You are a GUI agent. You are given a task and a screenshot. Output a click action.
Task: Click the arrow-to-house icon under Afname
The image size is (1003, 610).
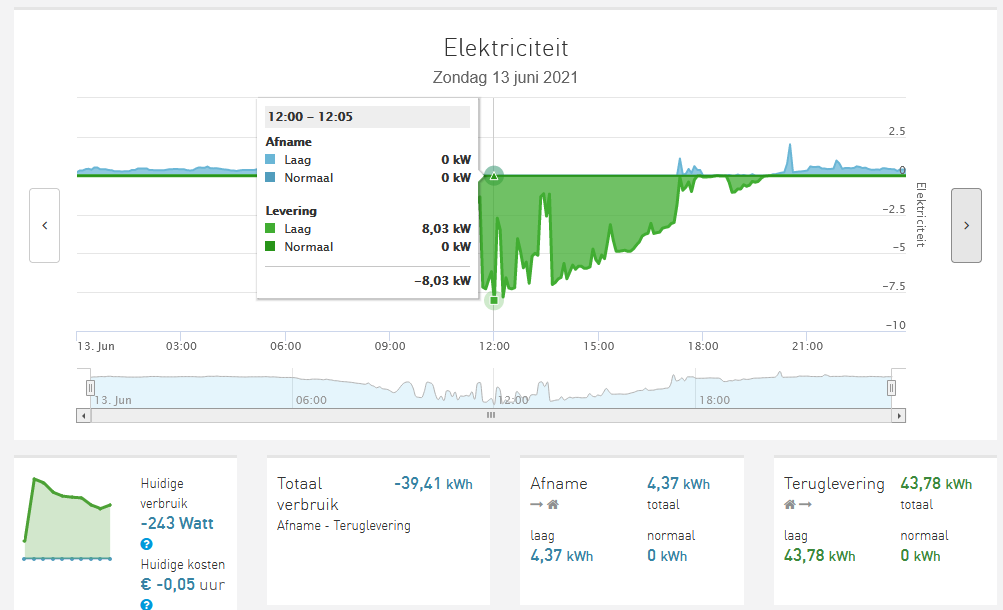[x=545, y=505]
